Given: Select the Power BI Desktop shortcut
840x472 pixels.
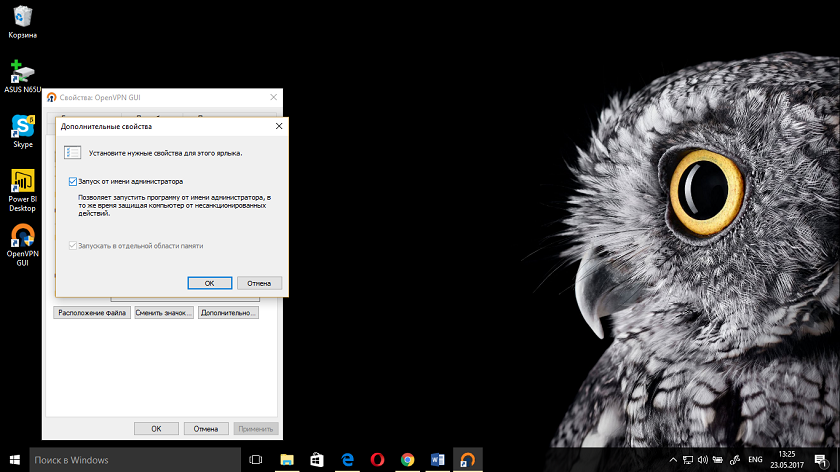Looking at the screenshot, I should pyautogui.click(x=22, y=190).
